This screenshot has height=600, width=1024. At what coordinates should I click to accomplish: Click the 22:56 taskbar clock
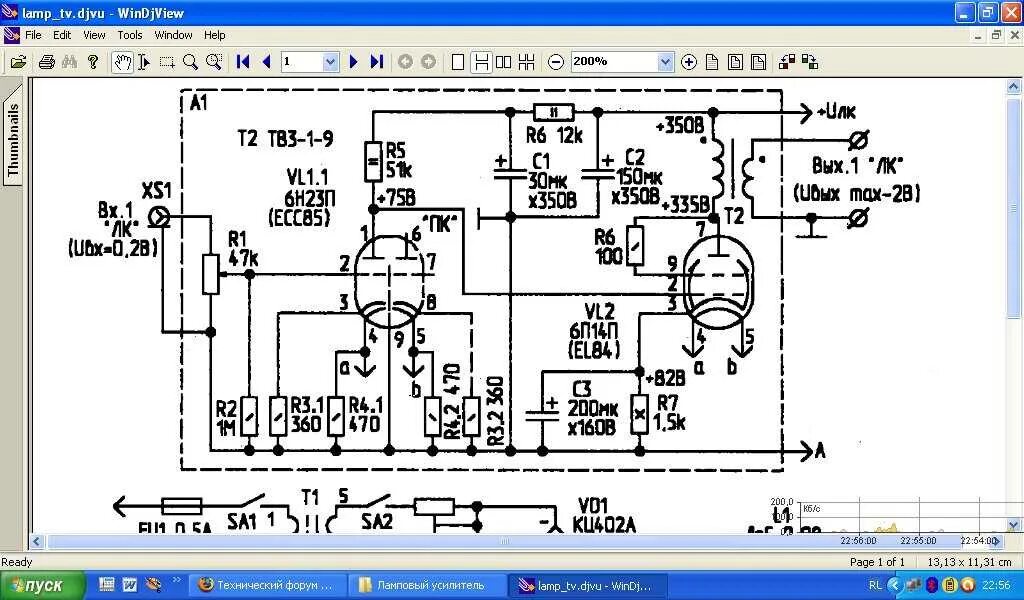996,586
